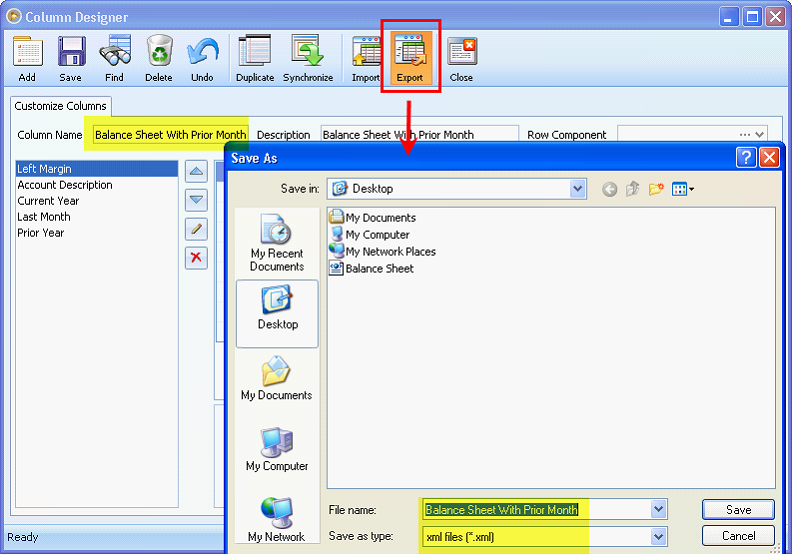Click the Delete recycle bin icon
Screen dimensions: 793x555
point(159,58)
